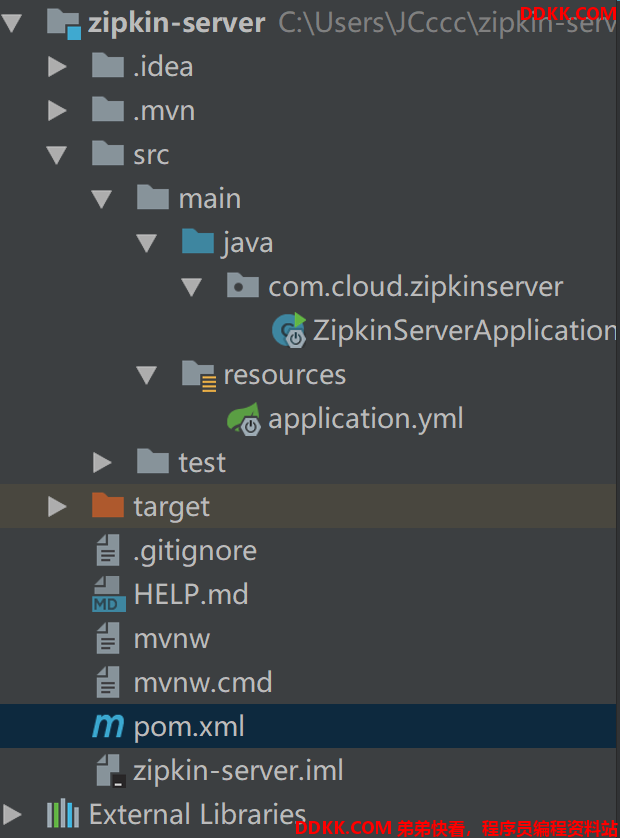Screen dimensions: 620x838
Task: Click the zipkin-server project module icon
Action: [64, 24]
